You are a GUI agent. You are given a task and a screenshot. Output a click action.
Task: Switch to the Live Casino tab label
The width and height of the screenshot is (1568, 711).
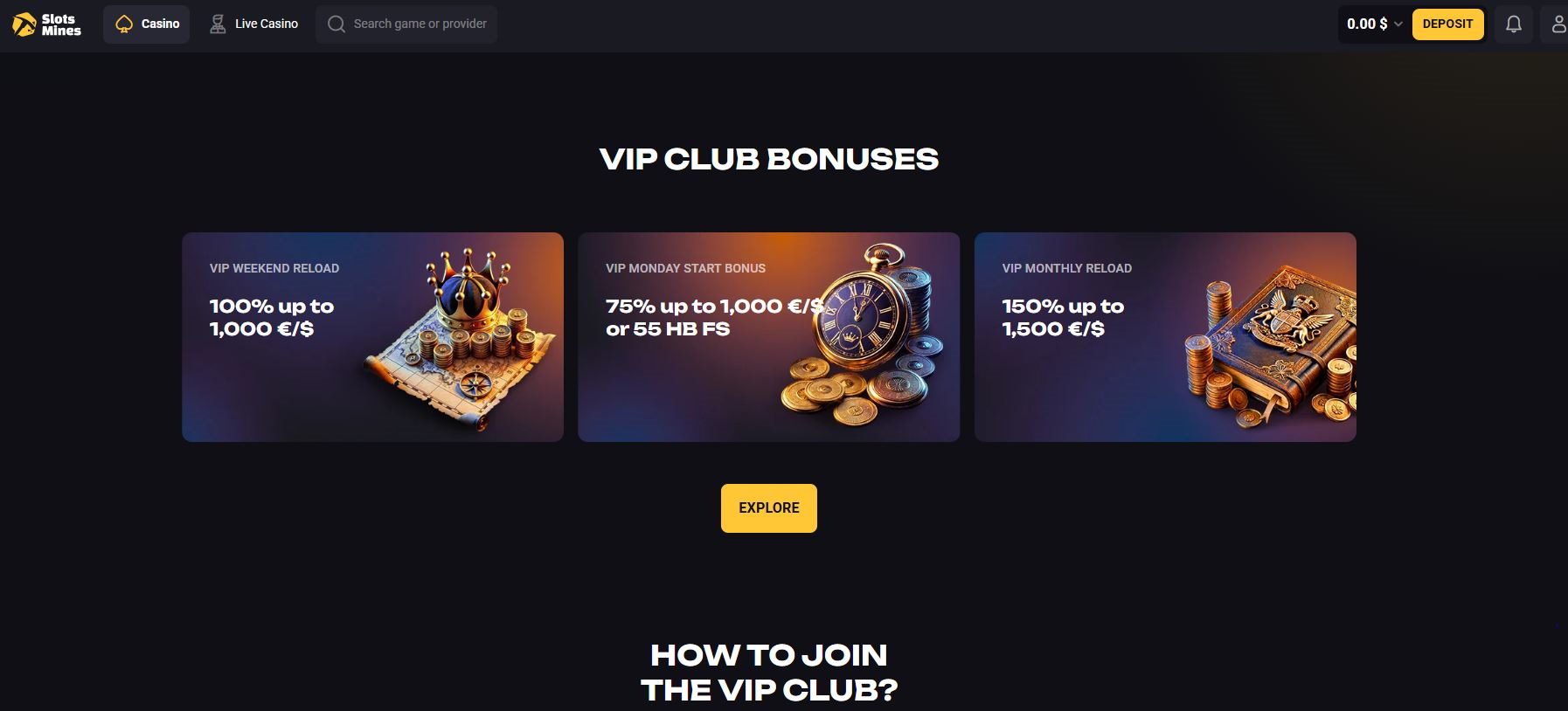click(x=267, y=24)
